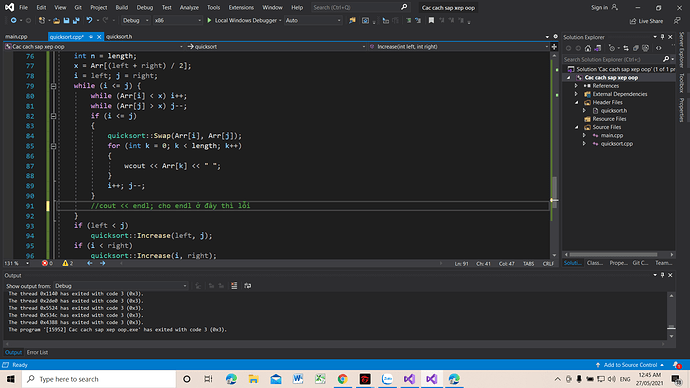Click the Save All toolbar icon
This screenshot has width=690, height=388.
76,21
